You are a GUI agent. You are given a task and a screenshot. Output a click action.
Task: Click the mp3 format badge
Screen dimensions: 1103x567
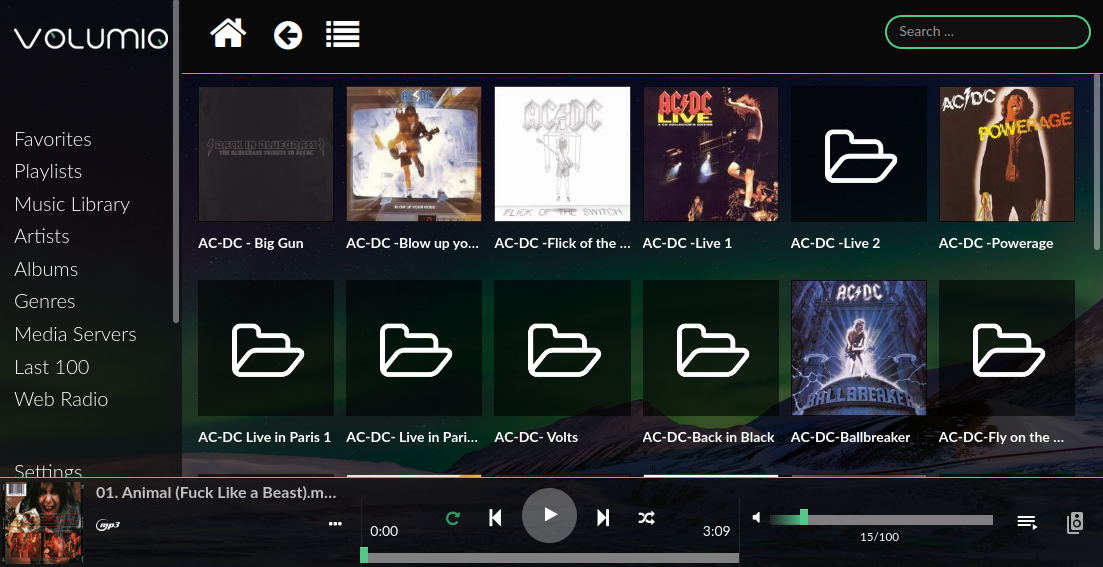pyautogui.click(x=108, y=525)
